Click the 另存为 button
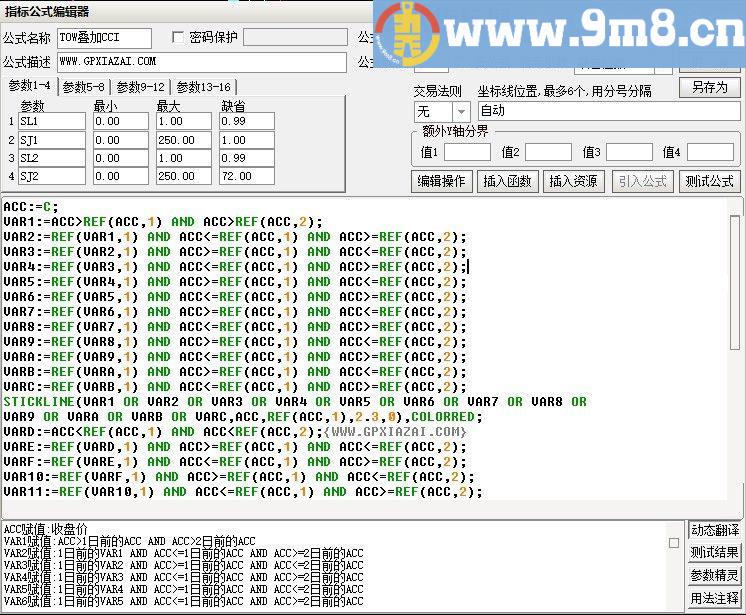Image resolution: width=746 pixels, height=615 pixels. [x=709, y=88]
